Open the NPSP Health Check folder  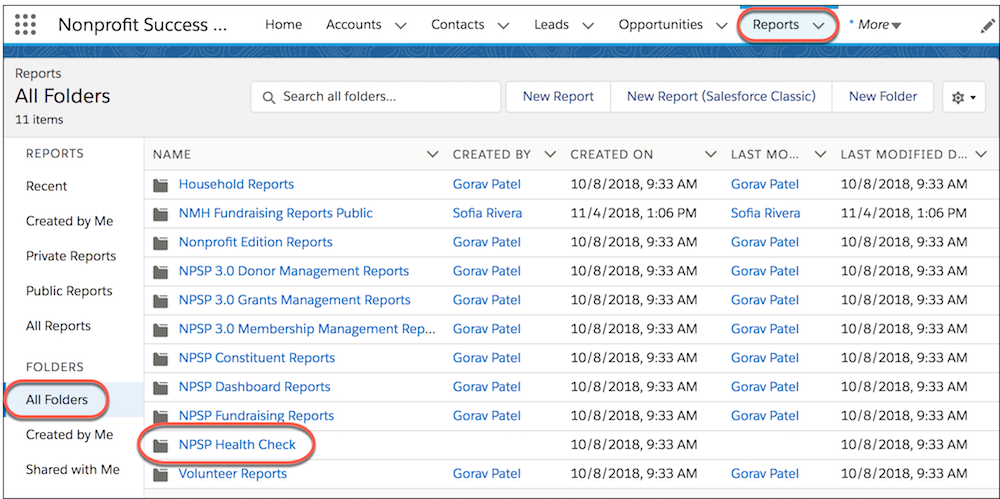tap(237, 445)
